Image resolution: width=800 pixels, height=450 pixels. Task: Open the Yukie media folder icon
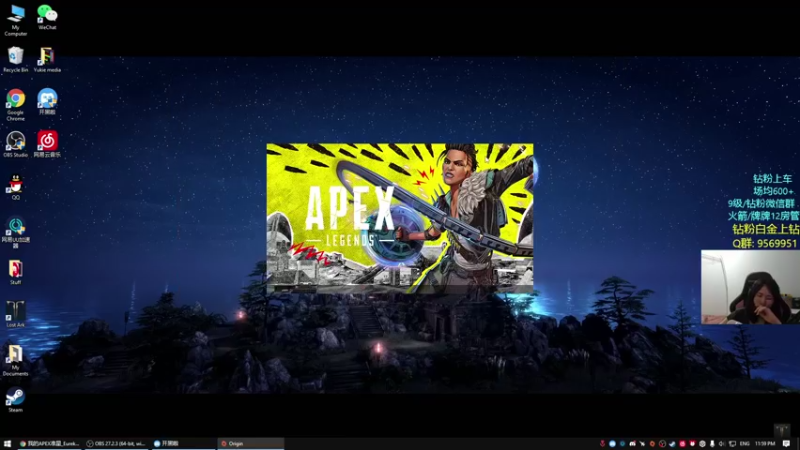[x=47, y=59]
